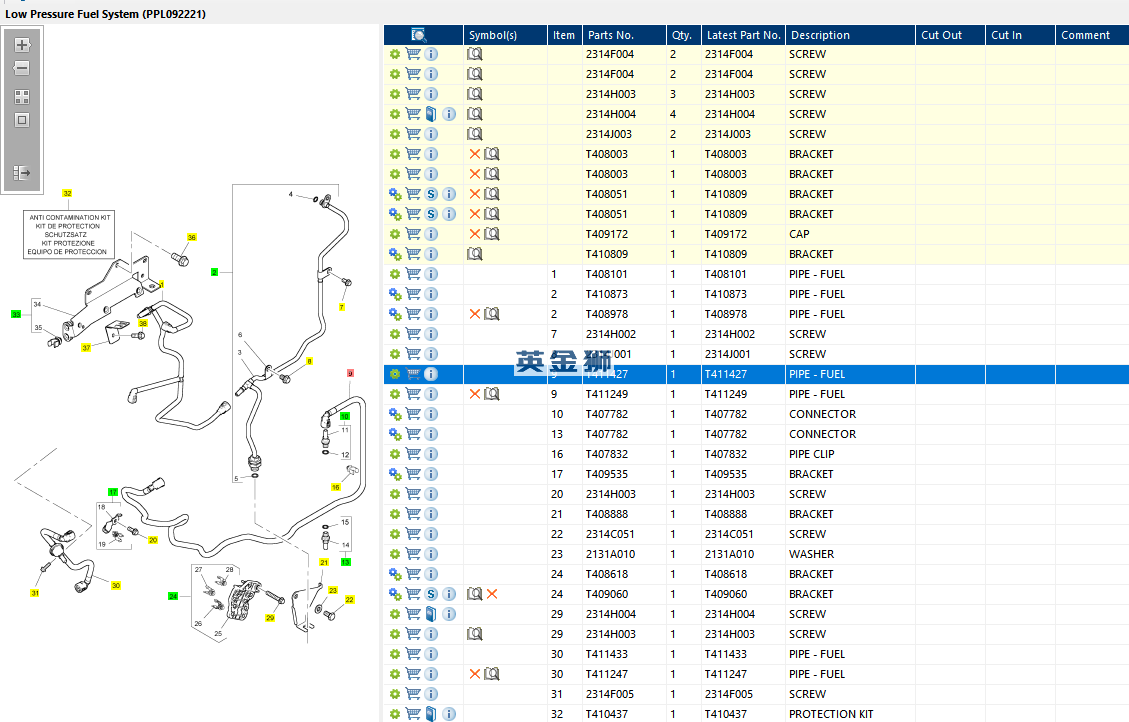Click the Comment column header

1092,35
